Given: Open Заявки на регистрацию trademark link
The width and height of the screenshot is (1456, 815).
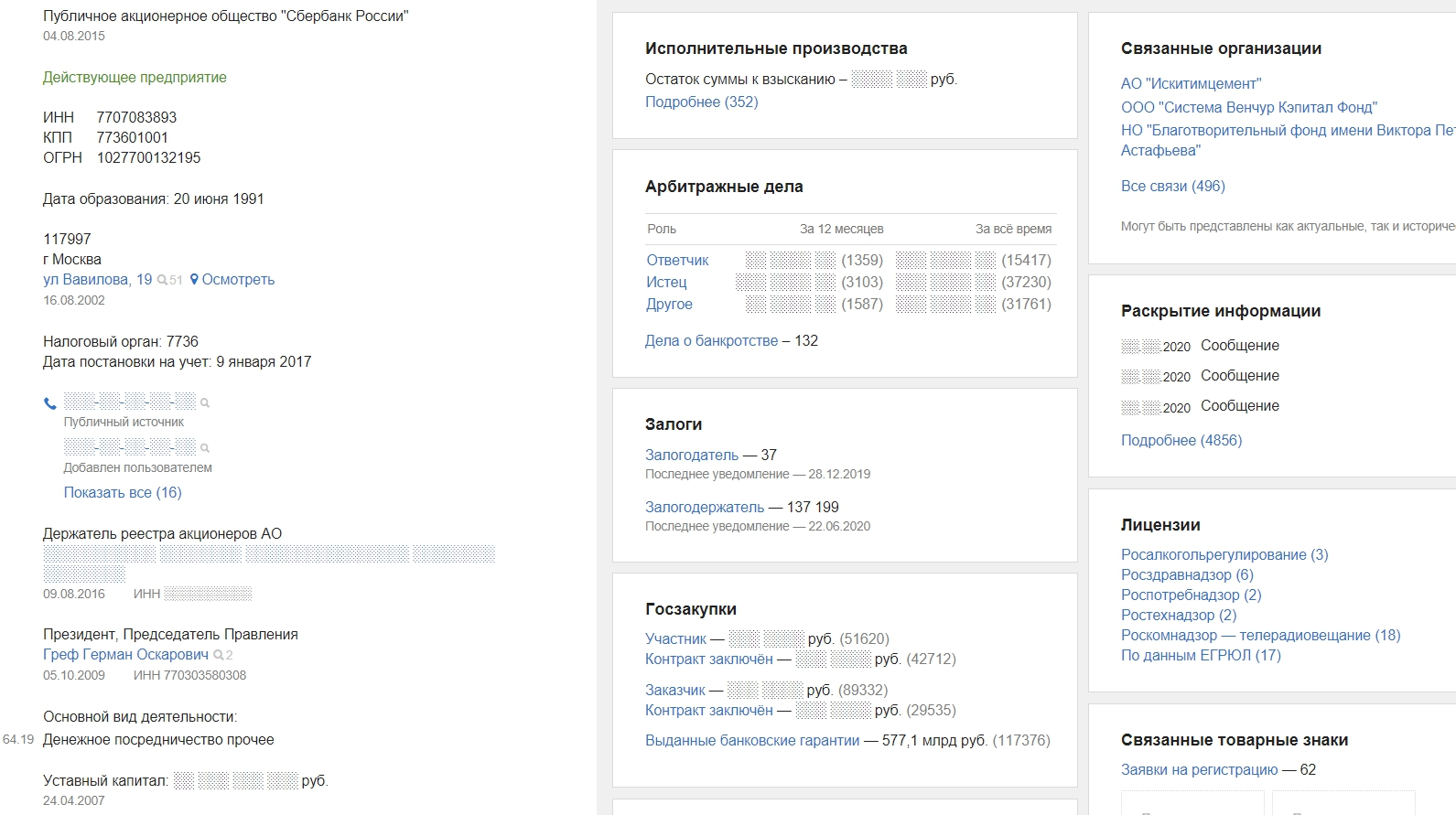Looking at the screenshot, I should click(1199, 769).
